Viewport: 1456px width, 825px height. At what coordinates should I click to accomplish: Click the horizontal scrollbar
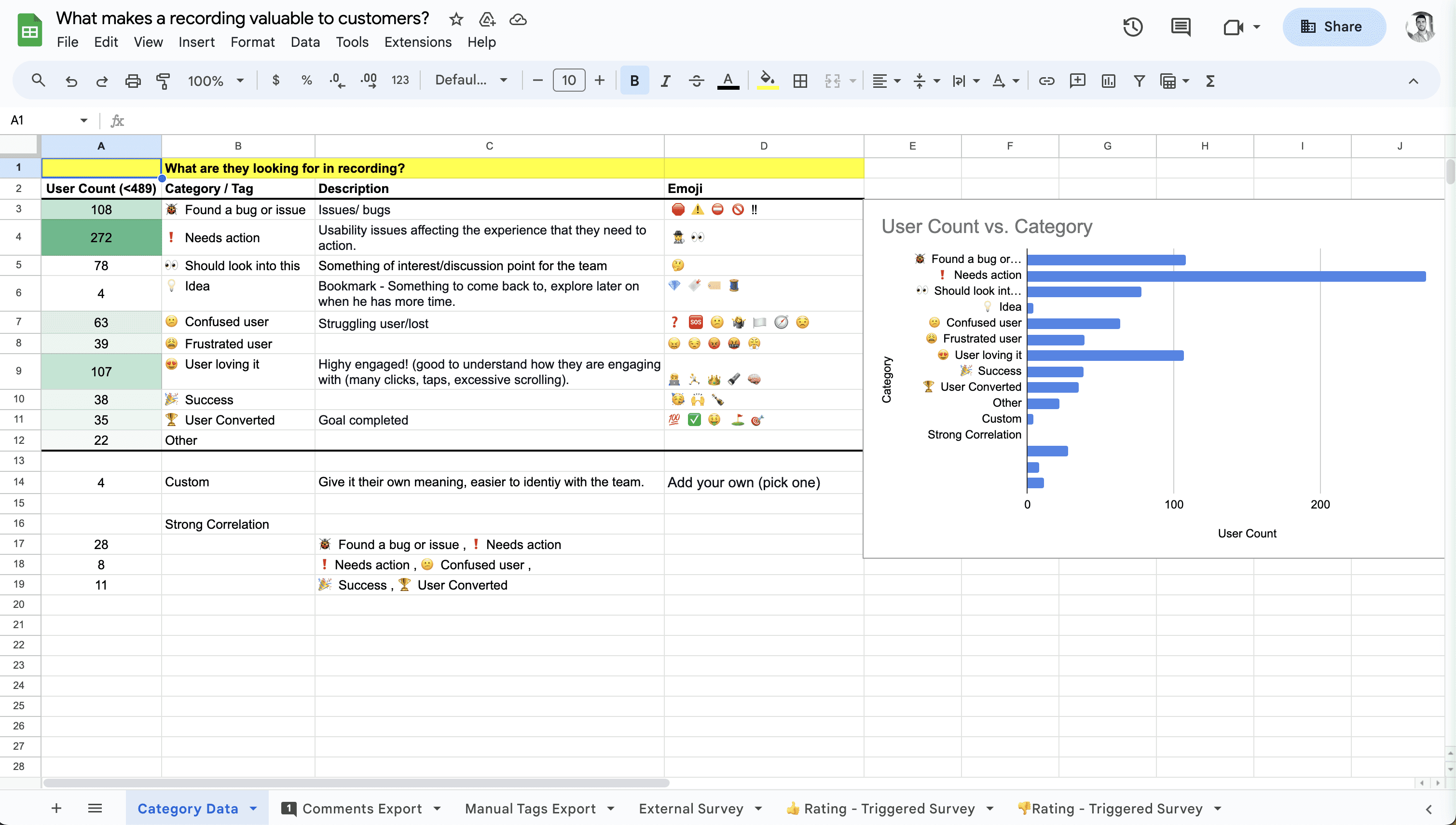point(357,783)
